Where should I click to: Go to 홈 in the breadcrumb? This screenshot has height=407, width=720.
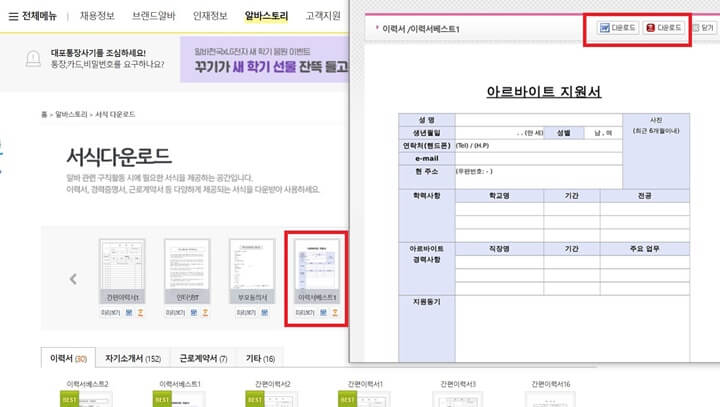pyautogui.click(x=44, y=114)
